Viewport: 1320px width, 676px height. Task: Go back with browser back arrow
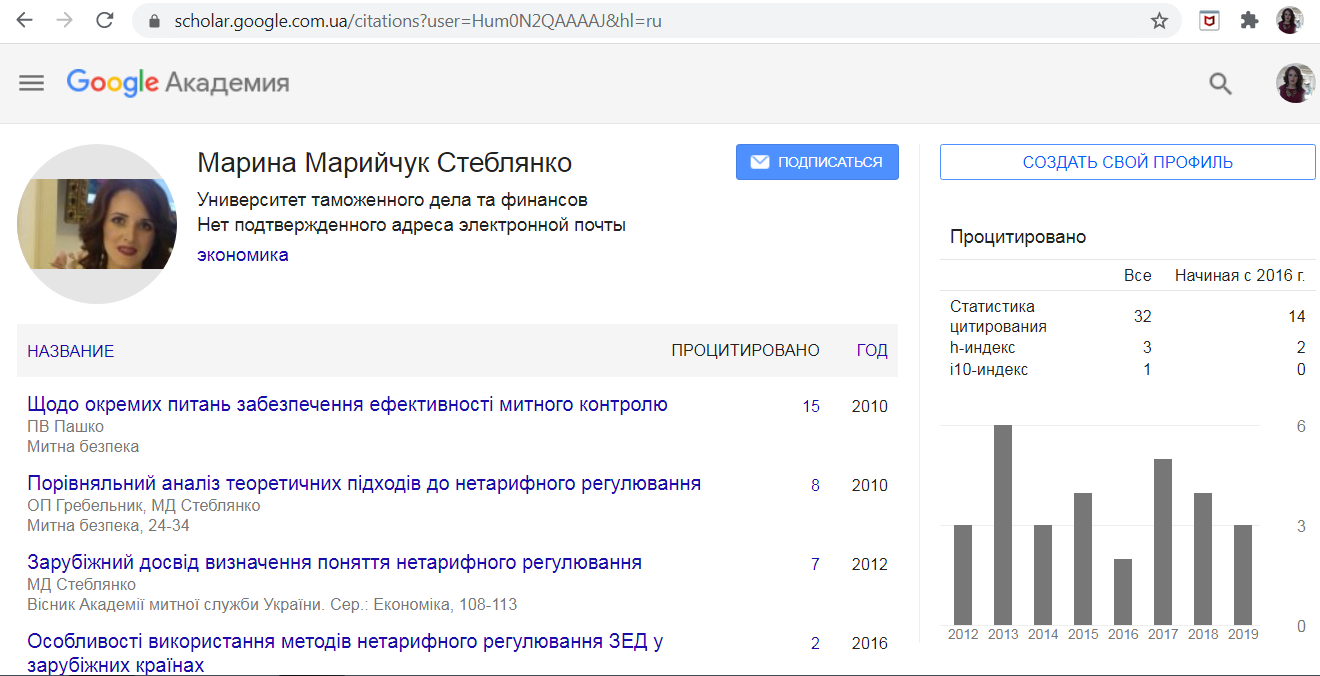[x=25, y=20]
